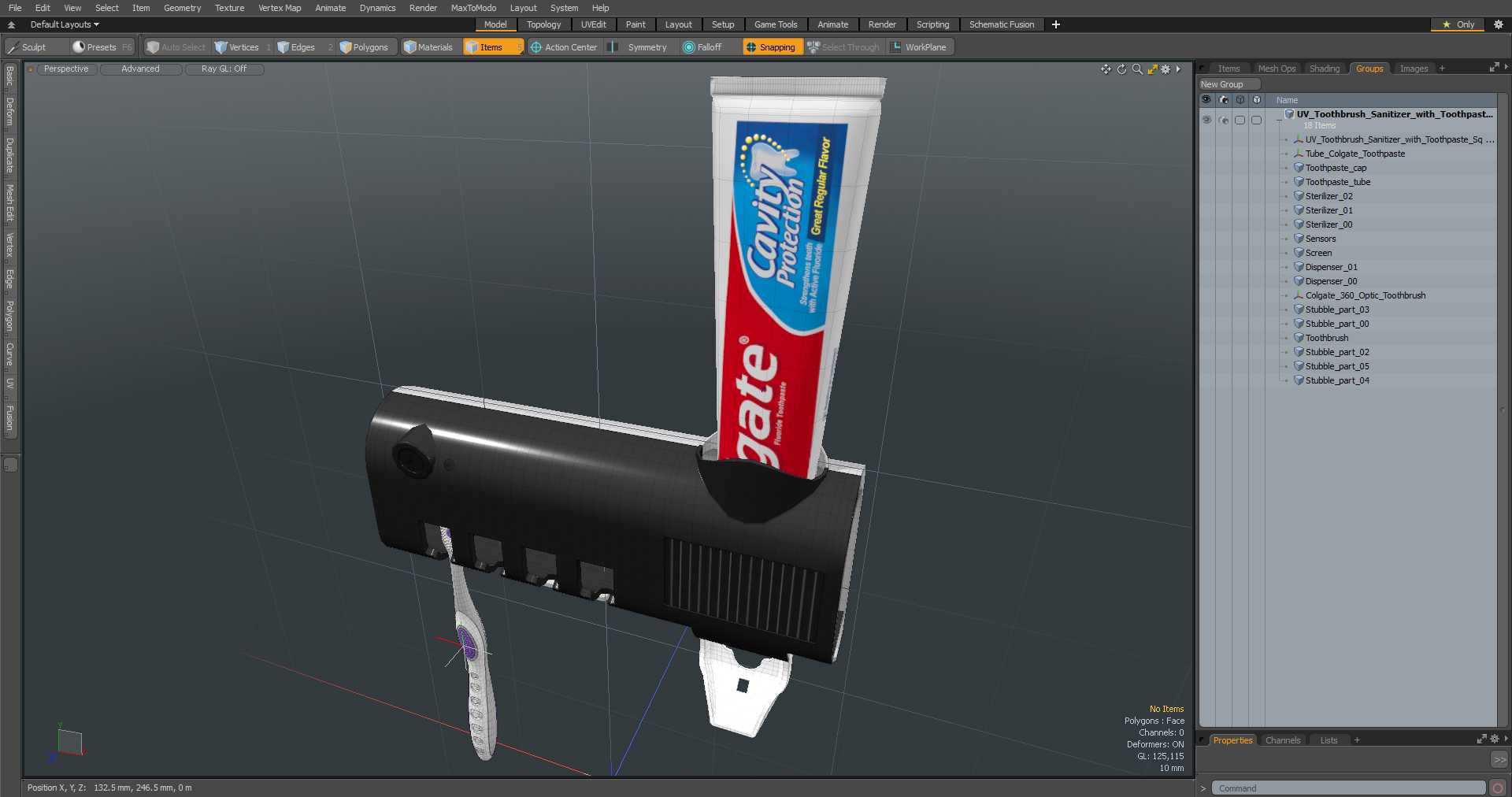Click the home arrow icon beside Default Layouts
This screenshot has height=797, width=1512.
pos(12,24)
